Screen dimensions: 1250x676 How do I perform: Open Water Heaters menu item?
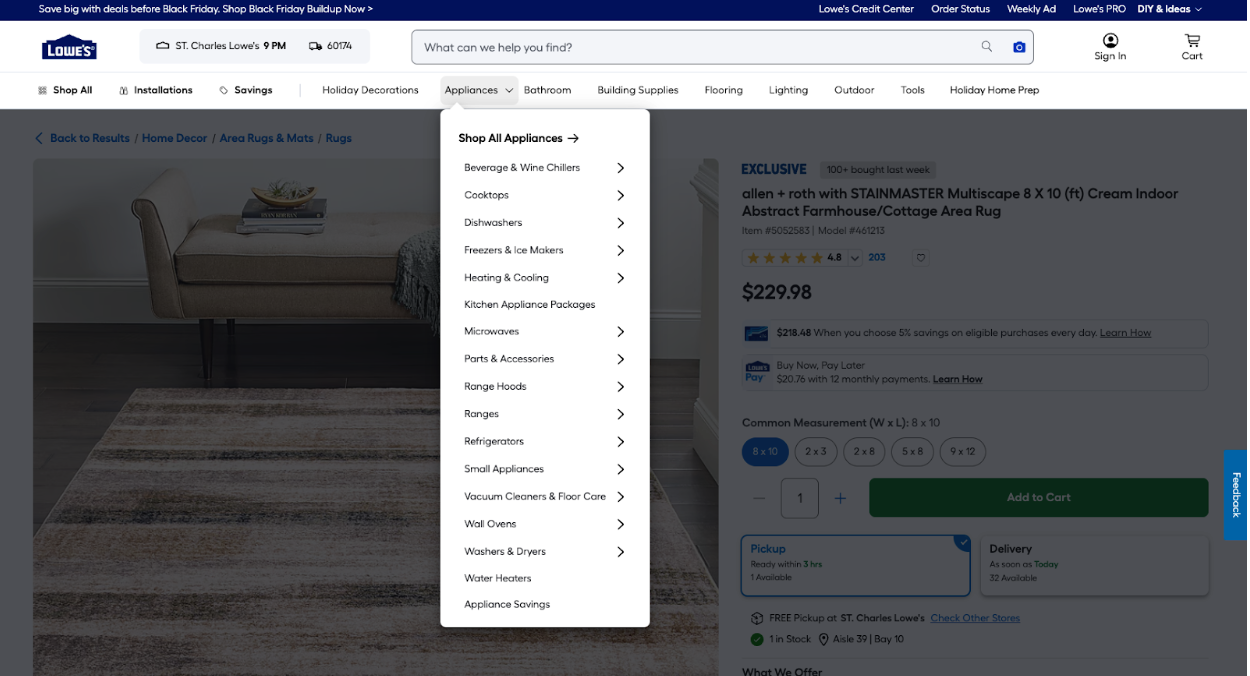click(497, 578)
